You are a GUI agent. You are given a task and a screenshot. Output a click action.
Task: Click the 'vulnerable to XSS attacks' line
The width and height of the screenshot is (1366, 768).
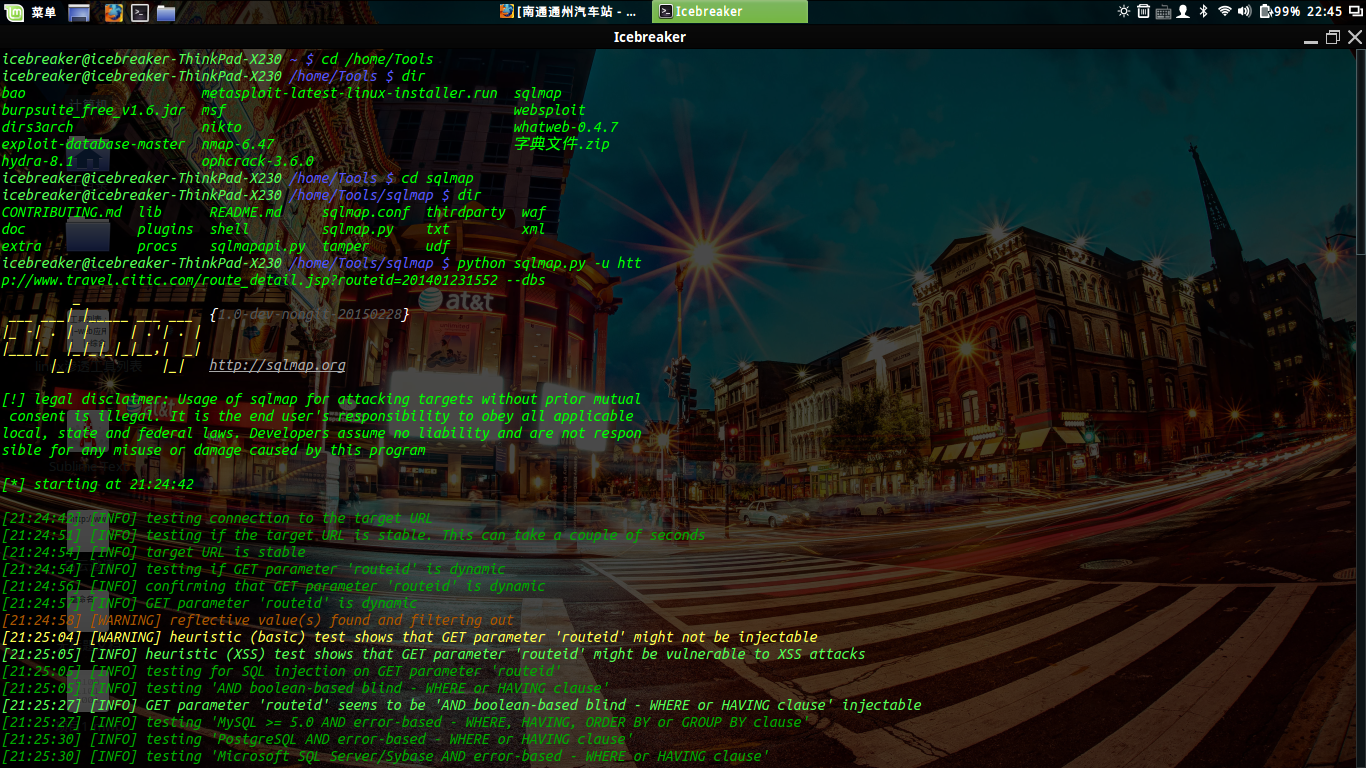pos(434,654)
